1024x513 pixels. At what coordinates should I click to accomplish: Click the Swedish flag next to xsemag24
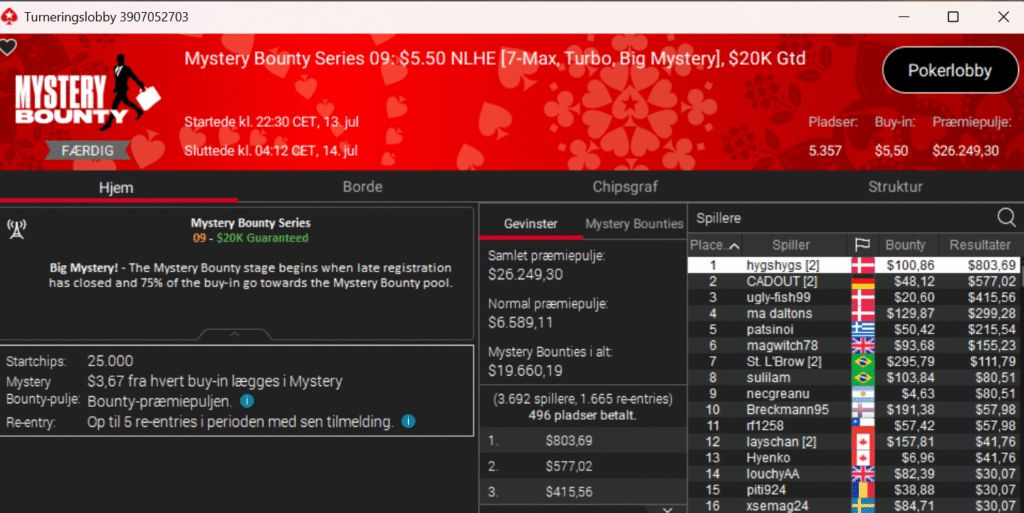tap(863, 506)
